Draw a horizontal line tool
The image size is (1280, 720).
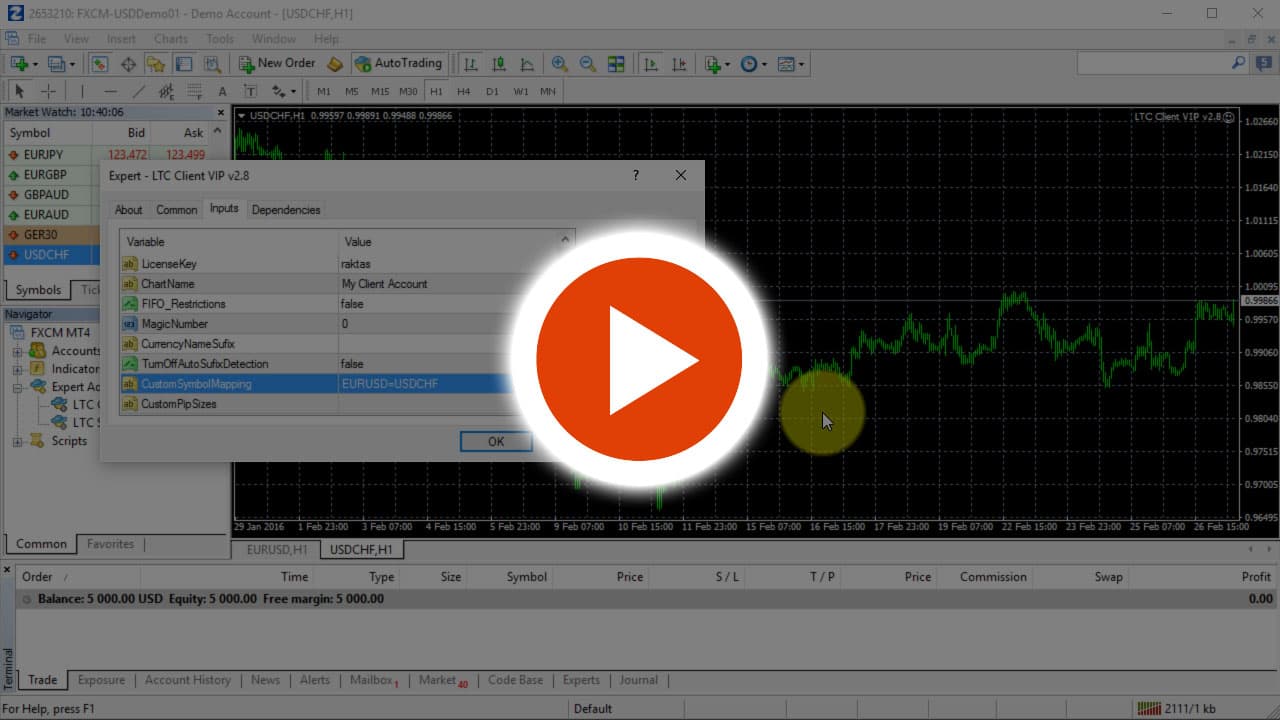click(x=110, y=91)
